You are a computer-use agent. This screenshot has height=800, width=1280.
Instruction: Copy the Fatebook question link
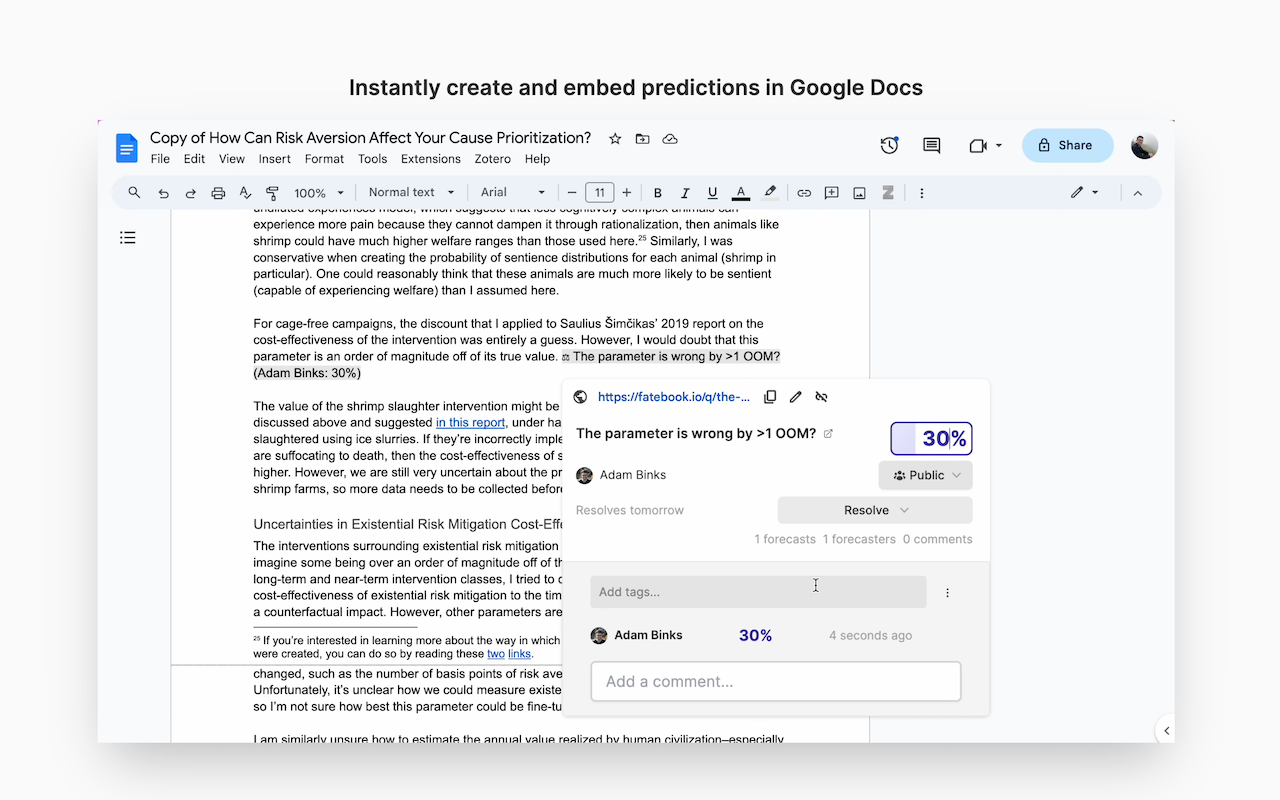pyautogui.click(x=770, y=397)
